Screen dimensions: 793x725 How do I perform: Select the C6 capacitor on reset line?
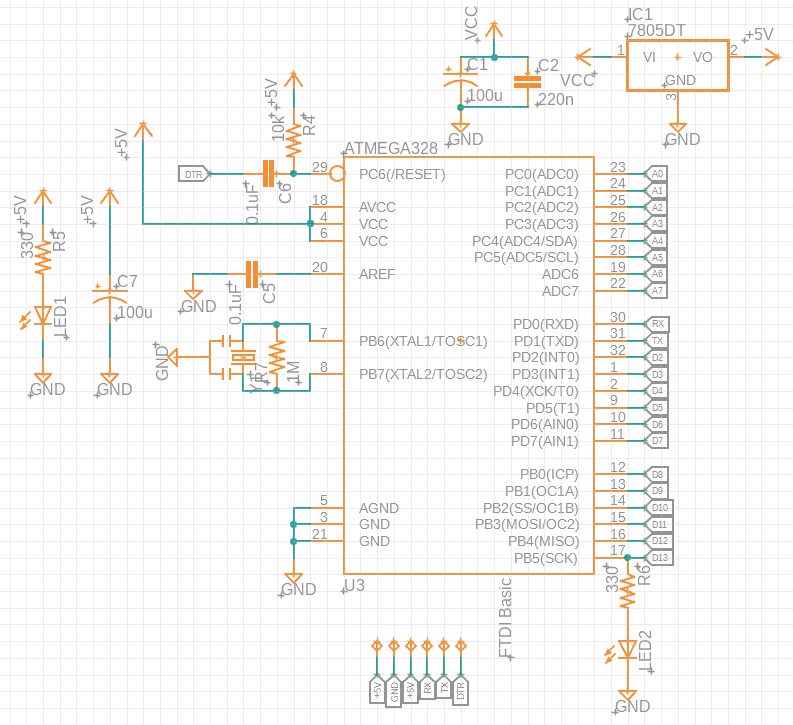coord(267,173)
